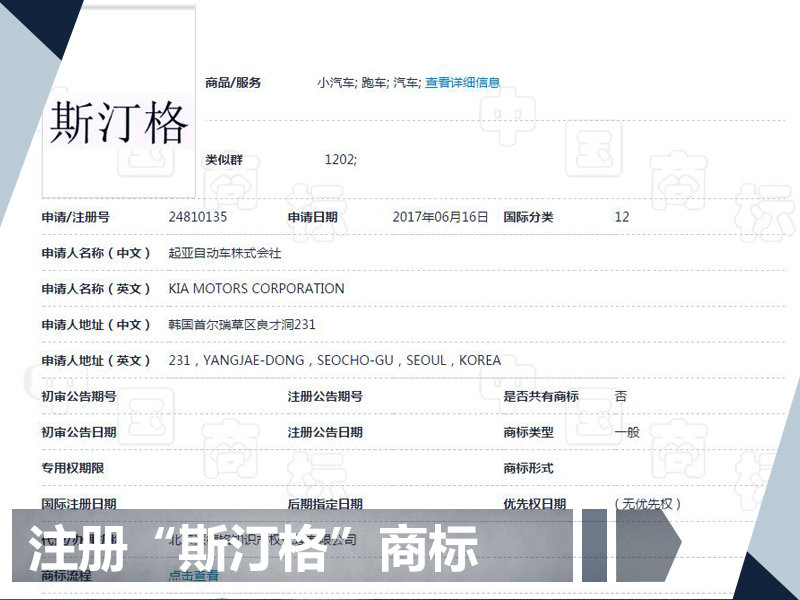The image size is (800, 600).
Task: Click the 点击查看 link beside 商标流程
Action: (x=193, y=576)
